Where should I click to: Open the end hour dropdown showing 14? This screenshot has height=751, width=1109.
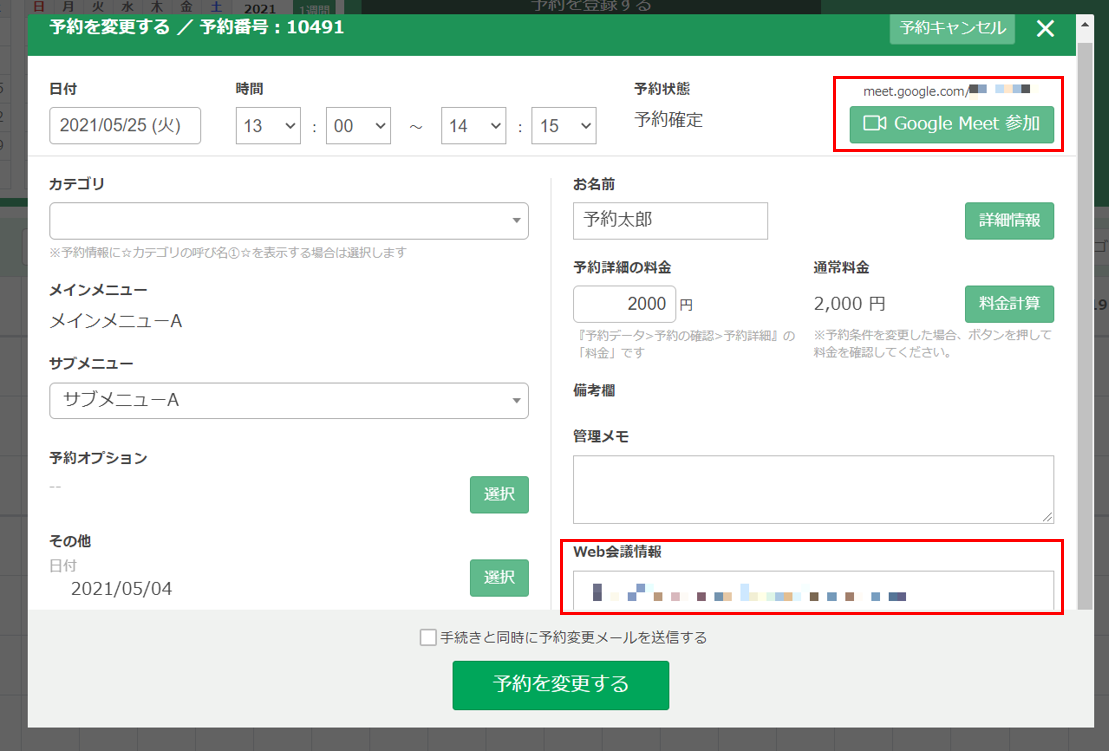pyautogui.click(x=473, y=126)
